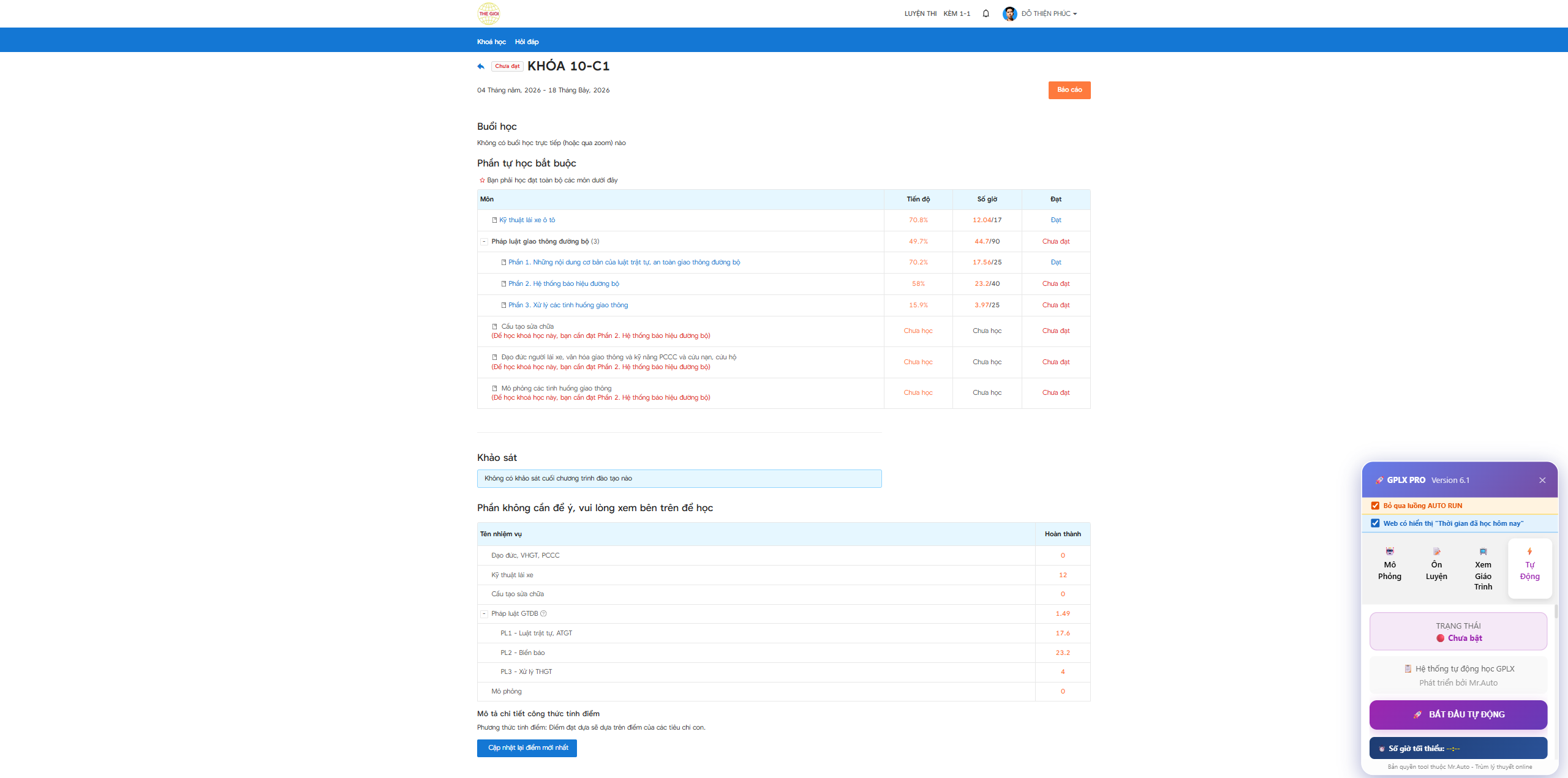
Task: Click the star icon beside requirement note
Action: 482,180
